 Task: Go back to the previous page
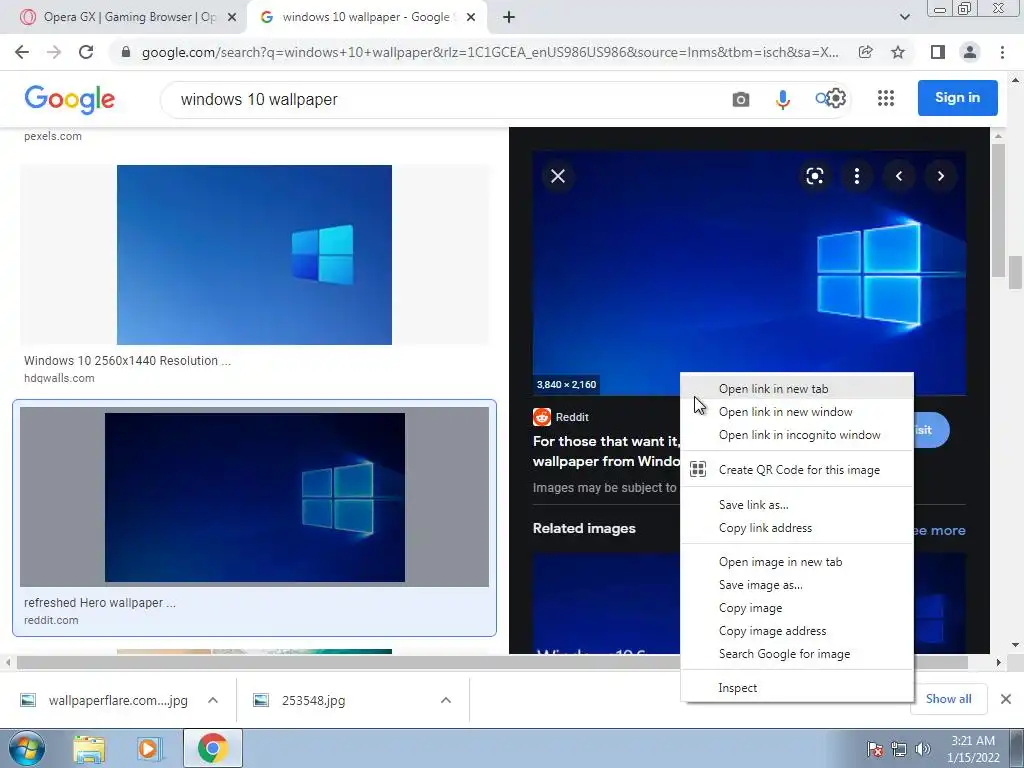[22, 52]
